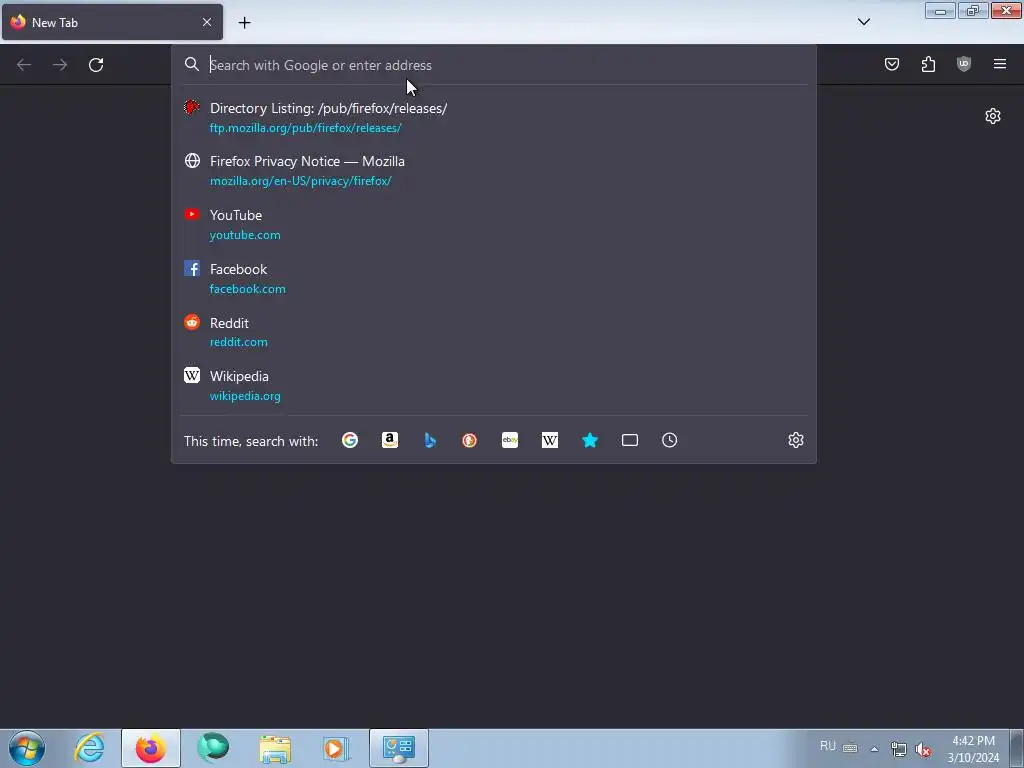Search this time with Bing
The width and height of the screenshot is (1024, 768).
tap(430, 440)
